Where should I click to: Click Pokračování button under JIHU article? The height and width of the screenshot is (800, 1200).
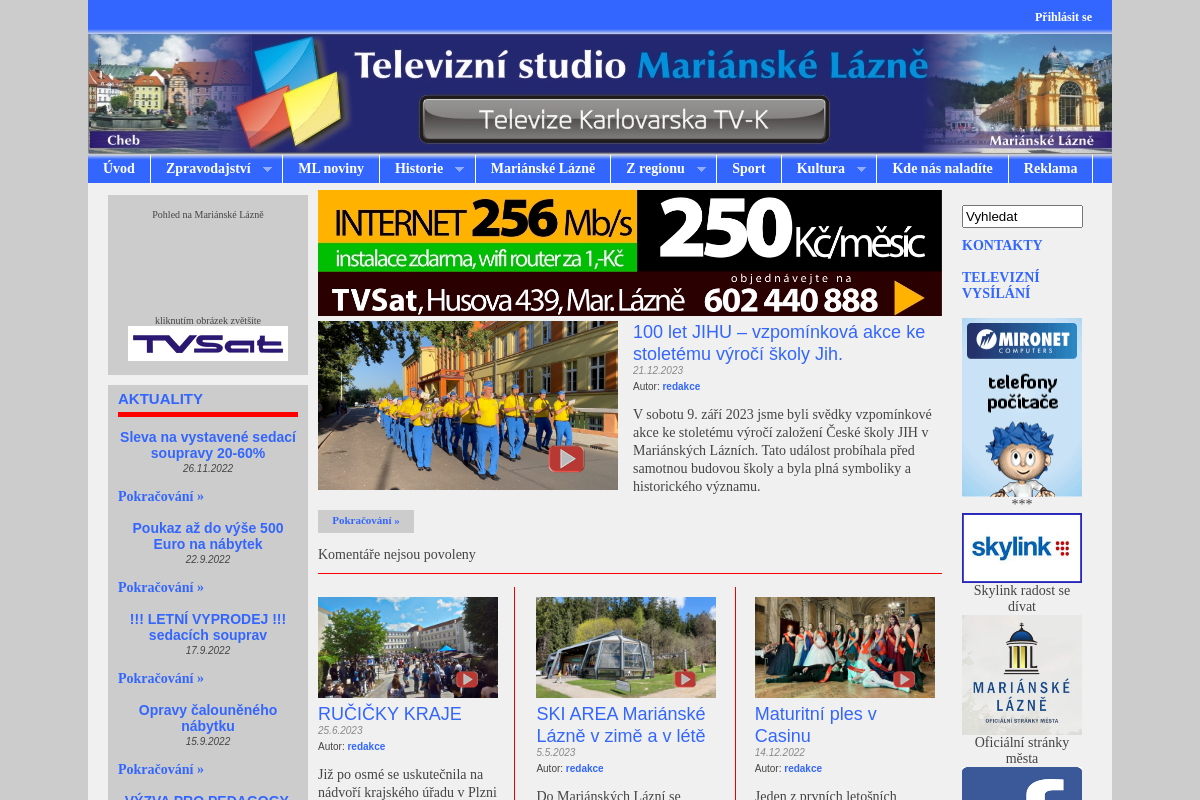[366, 521]
